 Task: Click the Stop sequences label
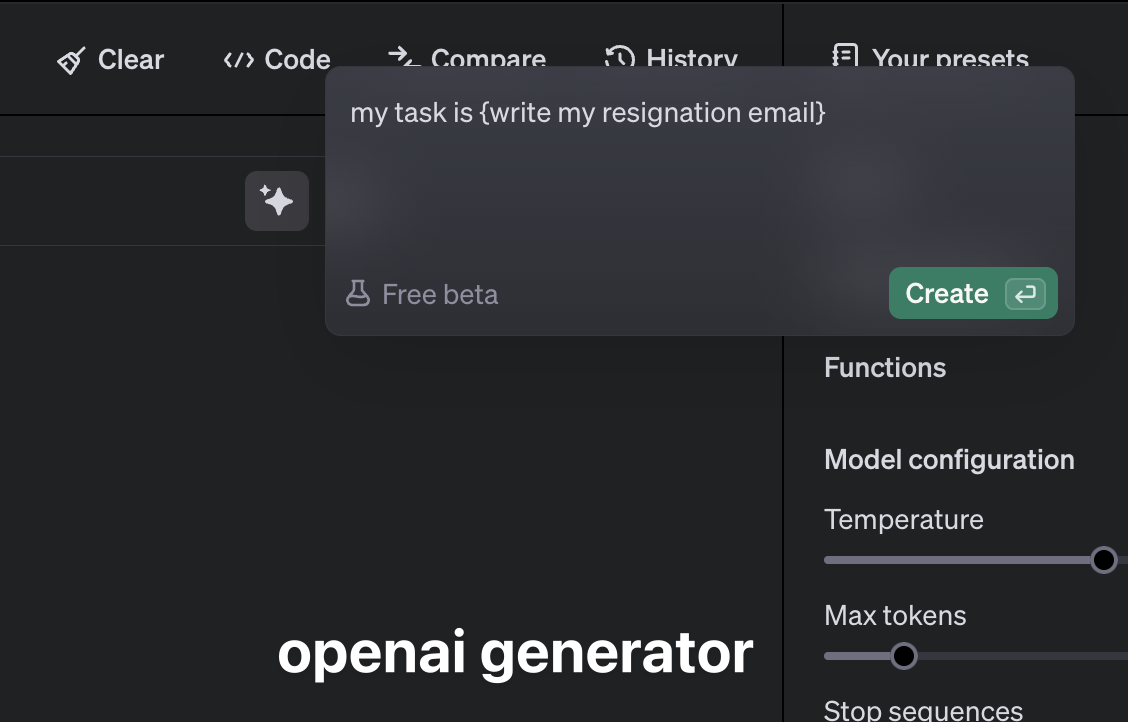tap(923, 710)
